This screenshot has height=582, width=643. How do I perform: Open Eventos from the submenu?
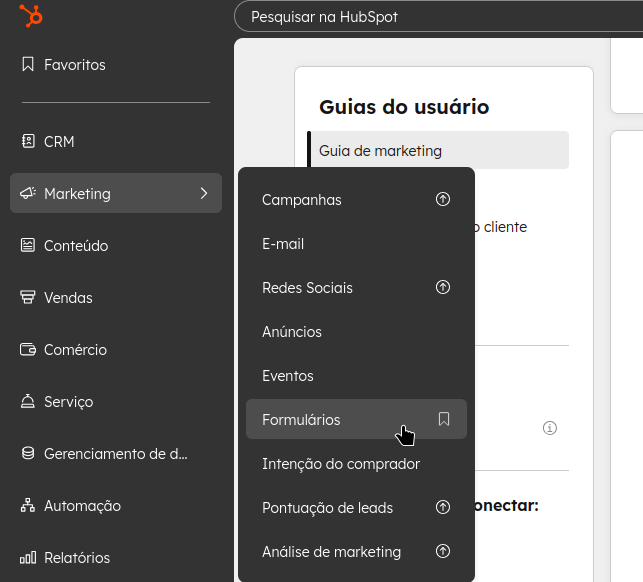[287, 376]
